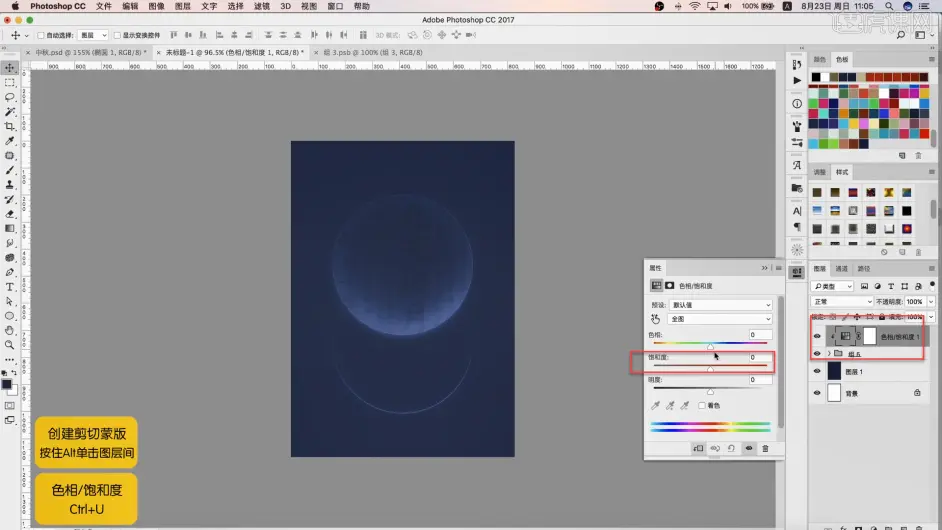Screen dimensions: 942x530
Task: Open the 预设 默认值 preset dropdown
Action: click(720, 305)
